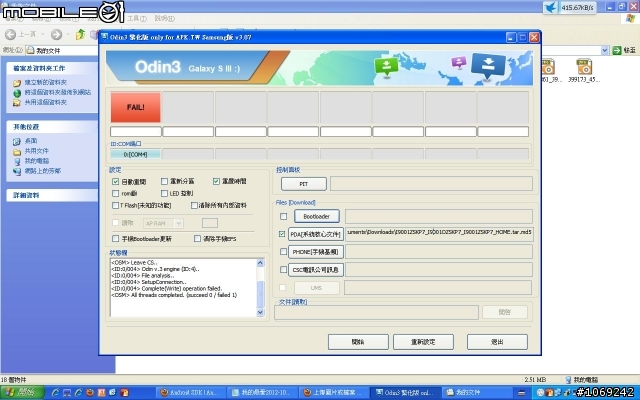Tick the checkbox next to CSC button

(x=284, y=270)
